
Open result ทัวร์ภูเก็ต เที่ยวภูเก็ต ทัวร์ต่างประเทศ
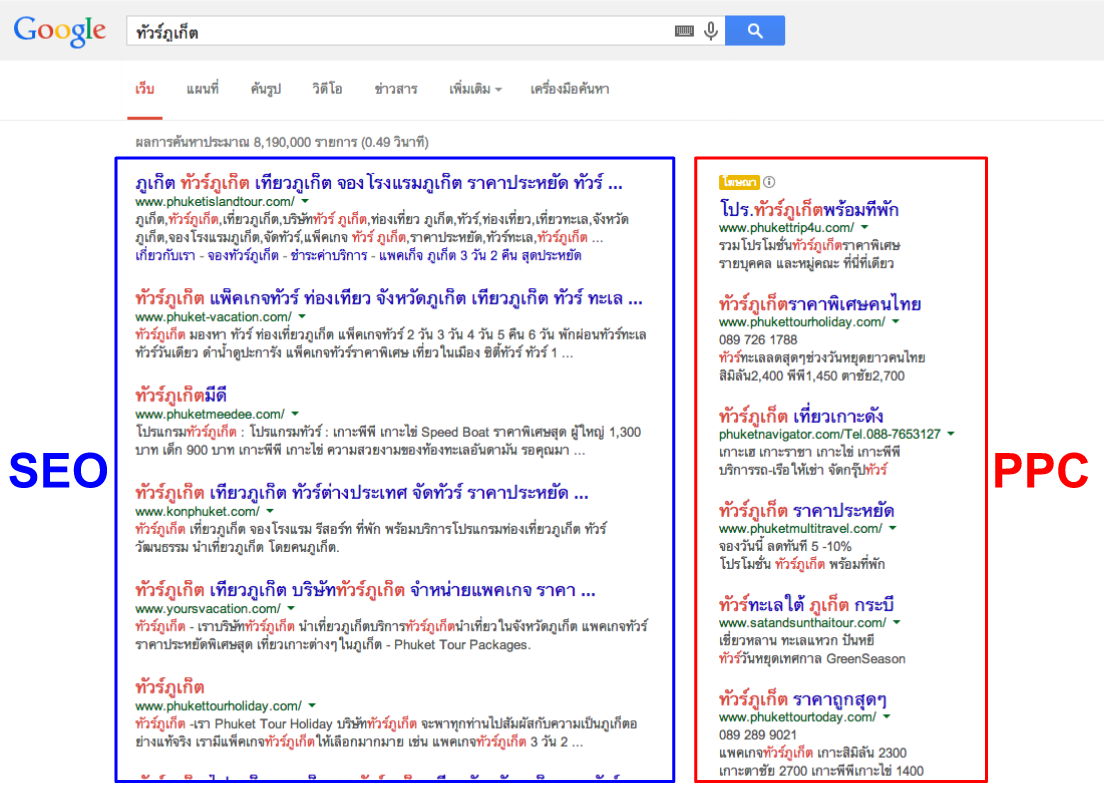pos(362,493)
